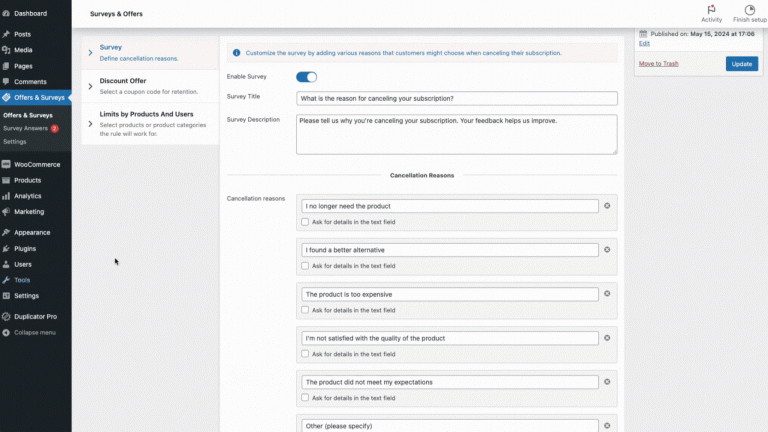Toggle the Enable Survey switch

pos(307,77)
